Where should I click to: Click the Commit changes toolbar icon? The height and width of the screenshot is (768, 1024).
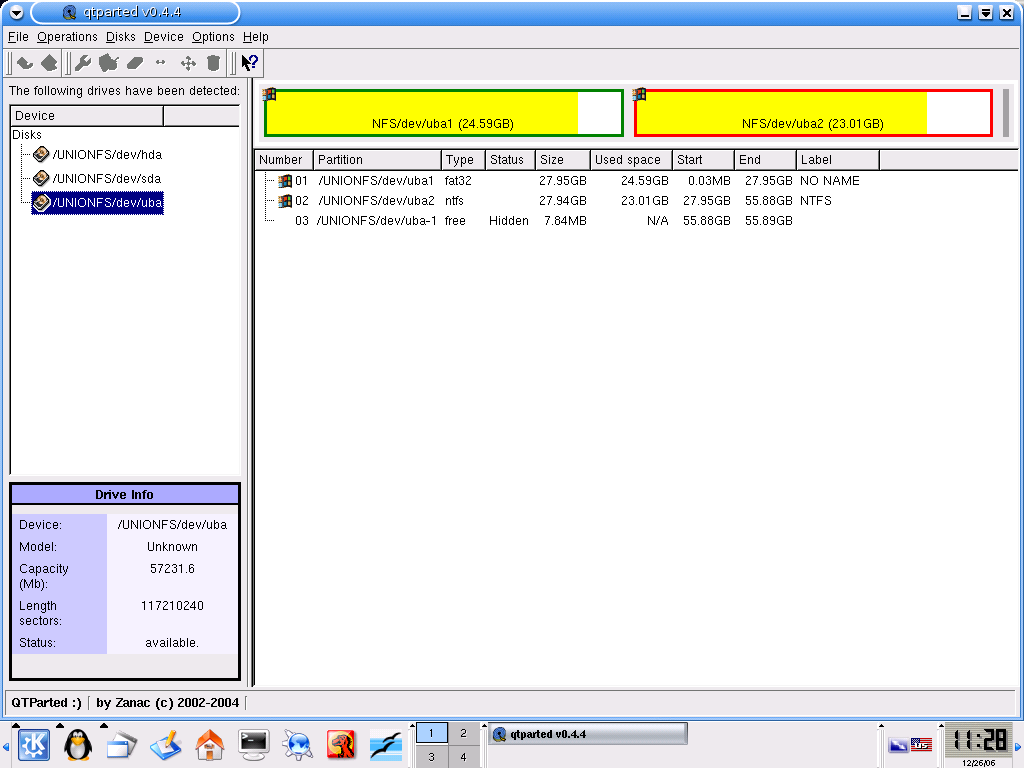coord(49,63)
